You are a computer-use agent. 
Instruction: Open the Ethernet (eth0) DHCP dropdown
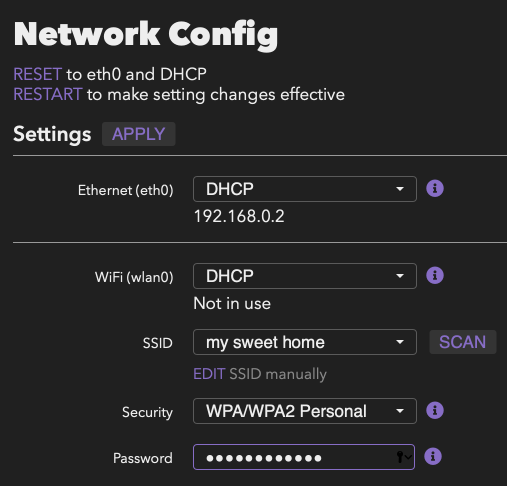click(x=305, y=189)
